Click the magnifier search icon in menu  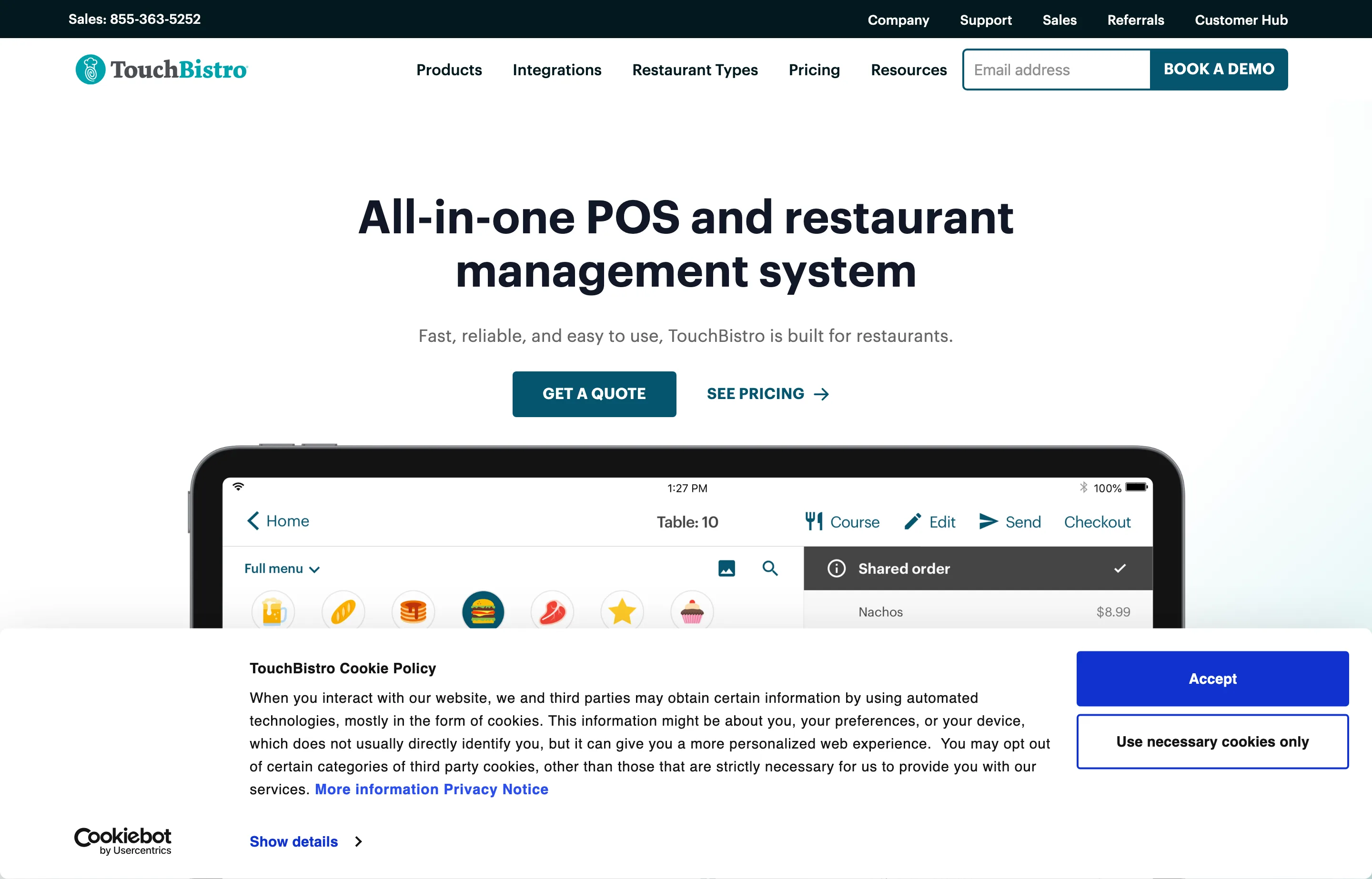770,569
